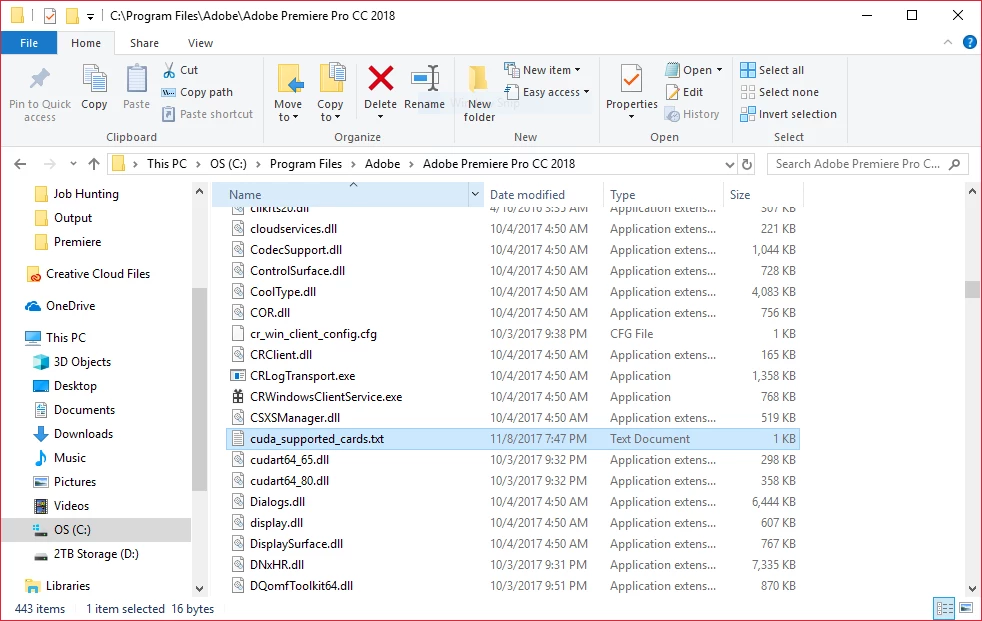The width and height of the screenshot is (982, 621).
Task: Expand Program Files breadcrumb chevron
Action: point(353,164)
